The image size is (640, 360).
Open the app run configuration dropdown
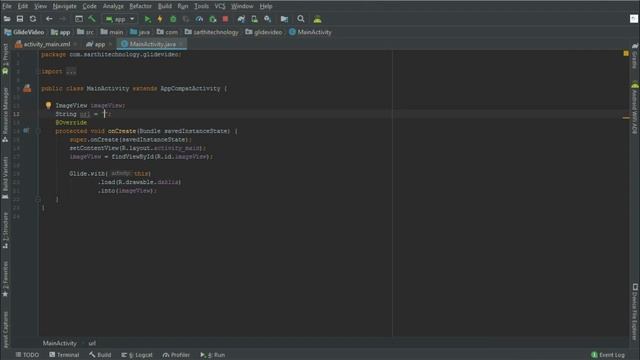120,19
